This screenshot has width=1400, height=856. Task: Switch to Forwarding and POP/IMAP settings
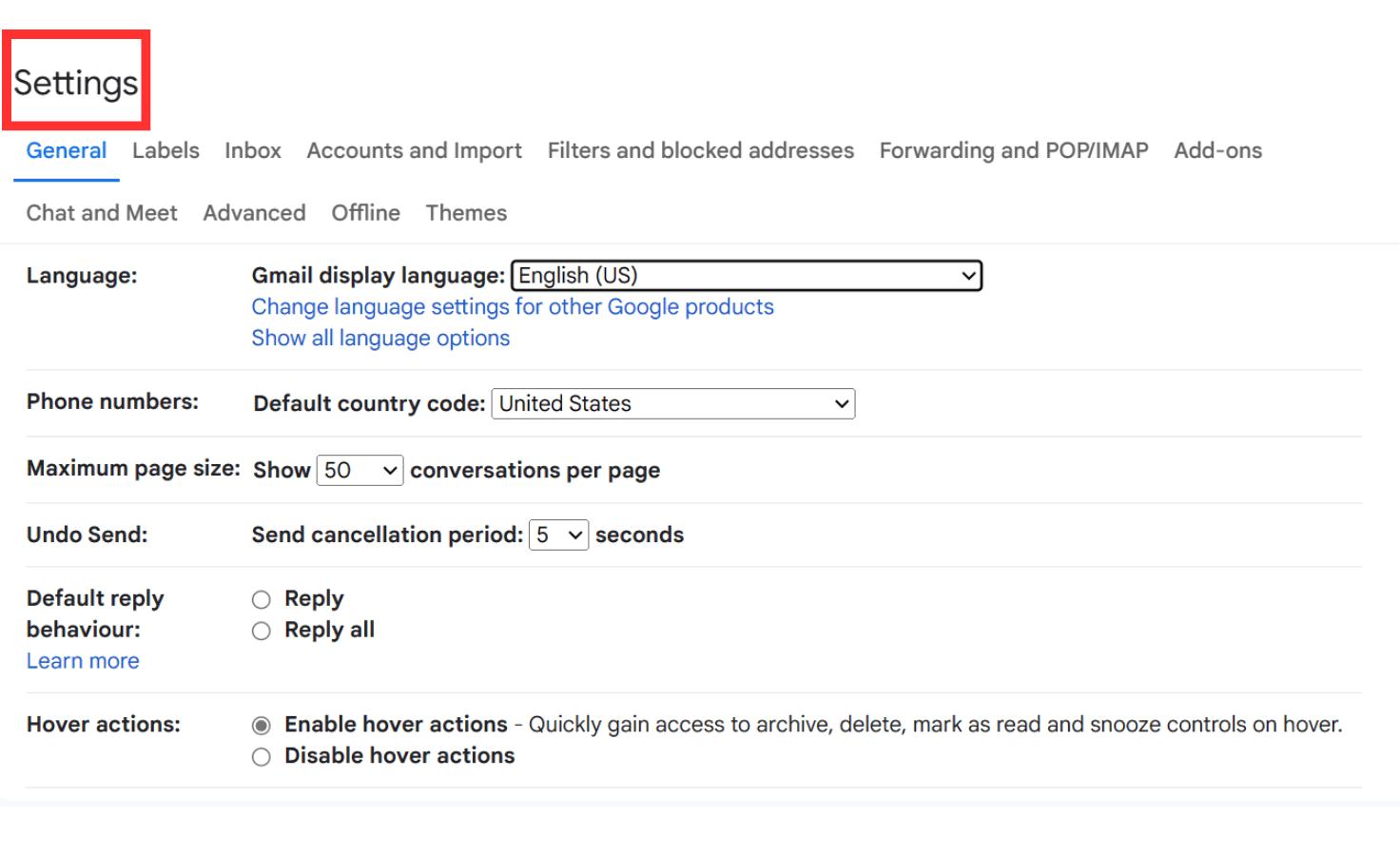[x=1013, y=150]
